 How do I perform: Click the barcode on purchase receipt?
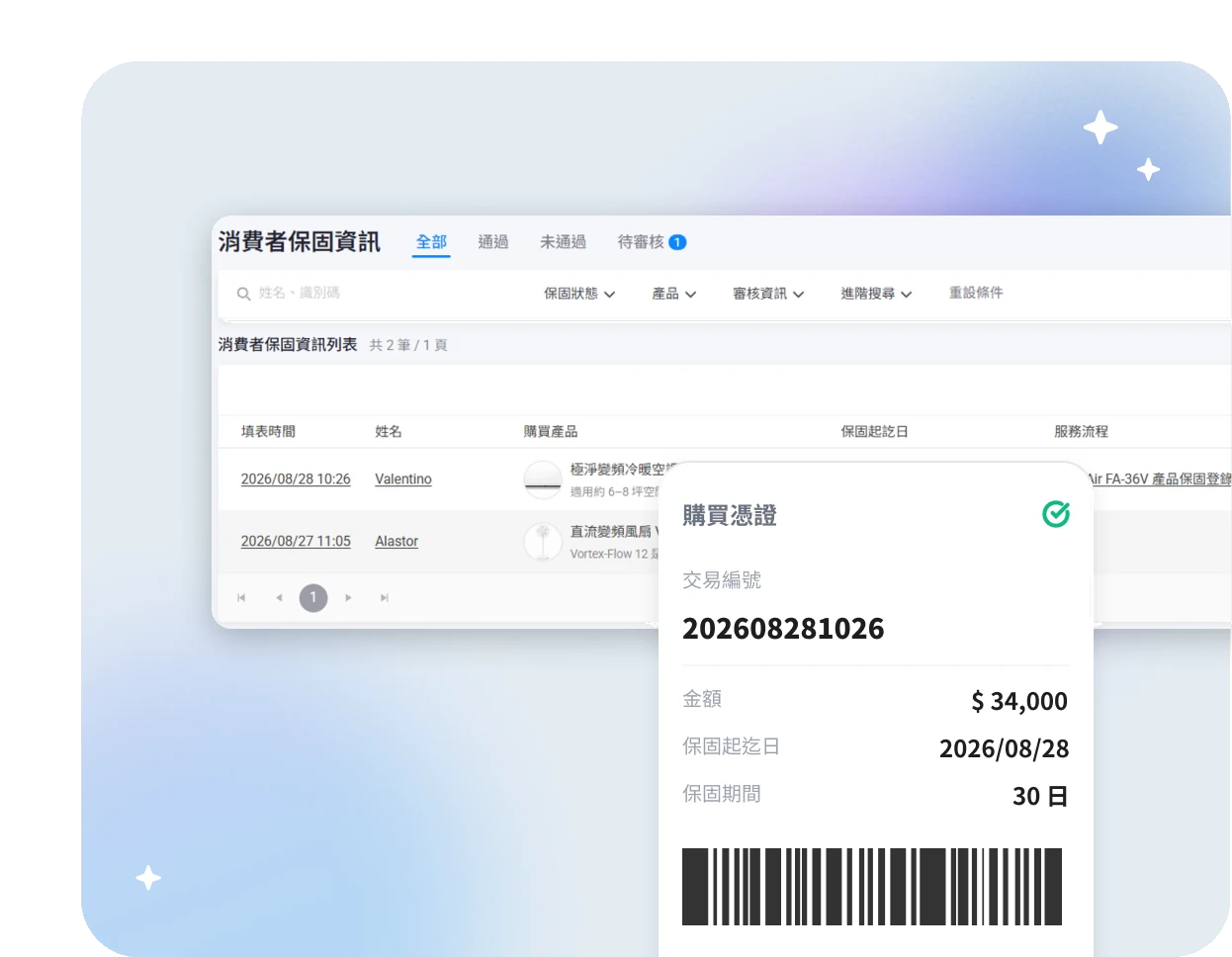[872, 887]
